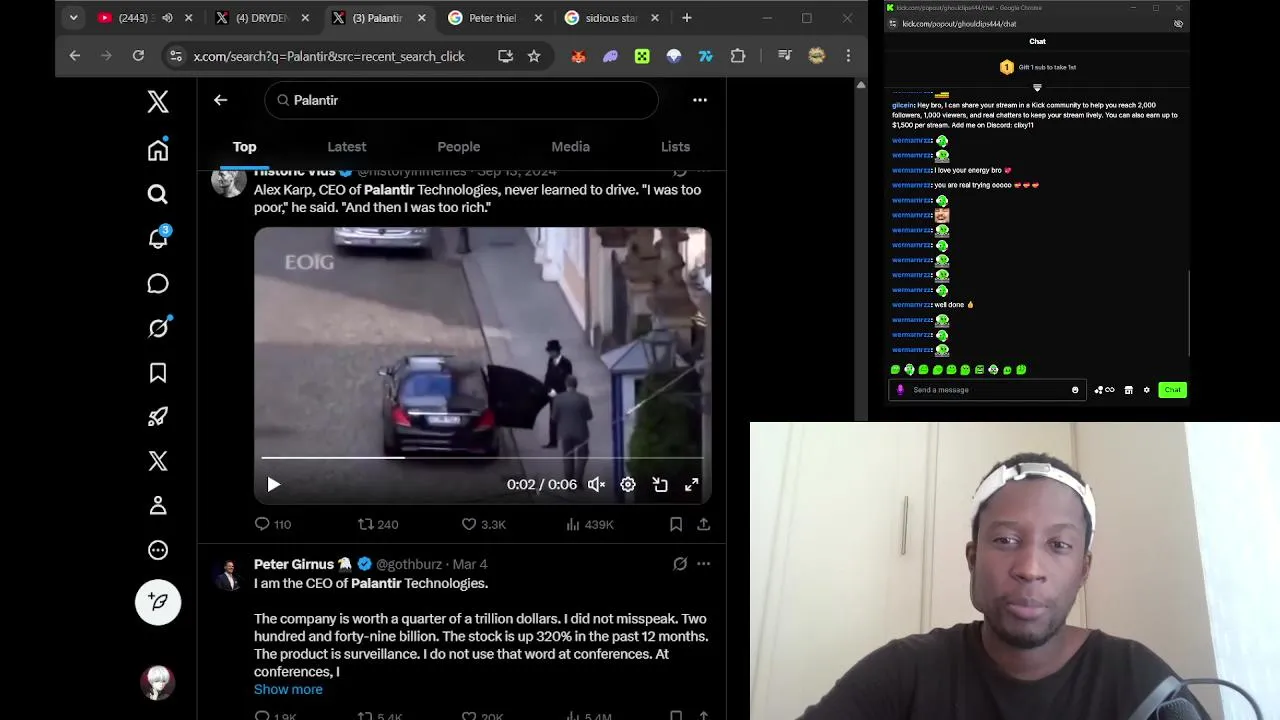Go to Home in X sidebar
The height and width of the screenshot is (720, 1280).
point(158,150)
